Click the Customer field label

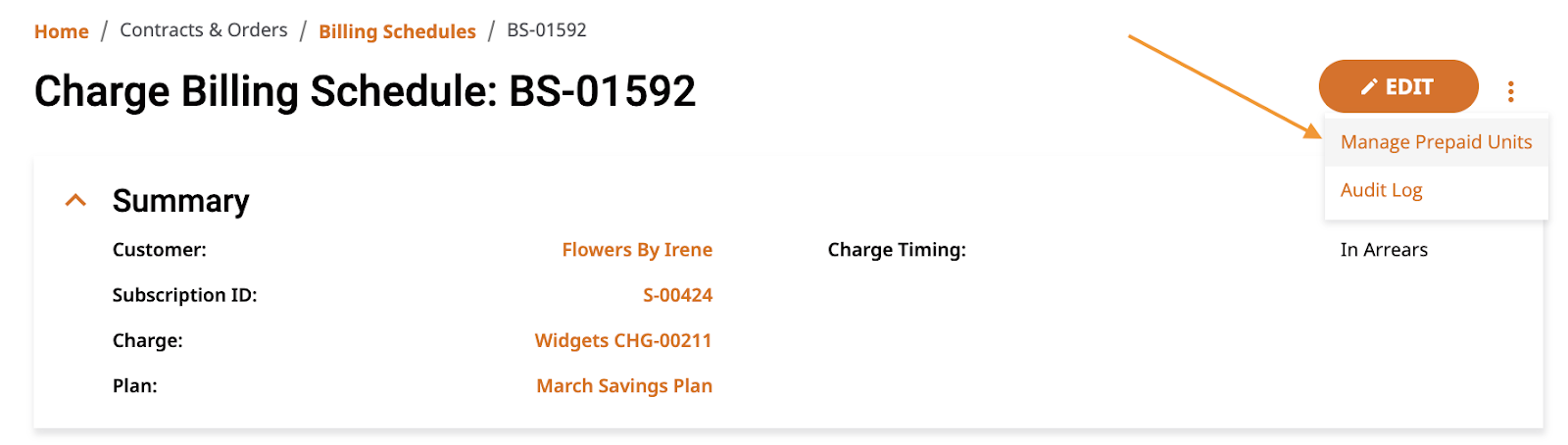coord(160,250)
